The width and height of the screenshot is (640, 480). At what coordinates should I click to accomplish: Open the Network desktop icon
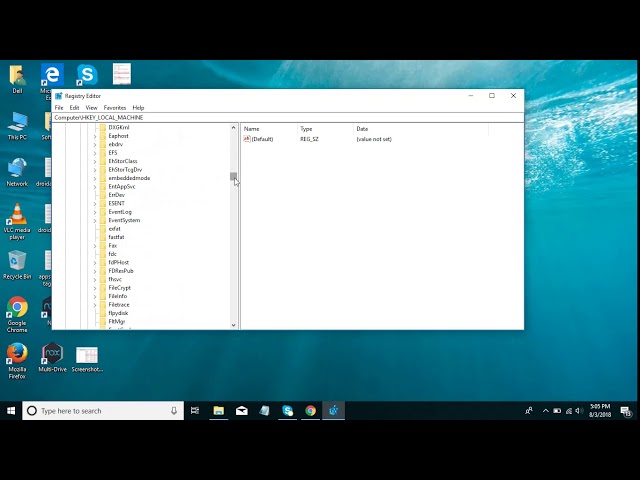point(17,172)
